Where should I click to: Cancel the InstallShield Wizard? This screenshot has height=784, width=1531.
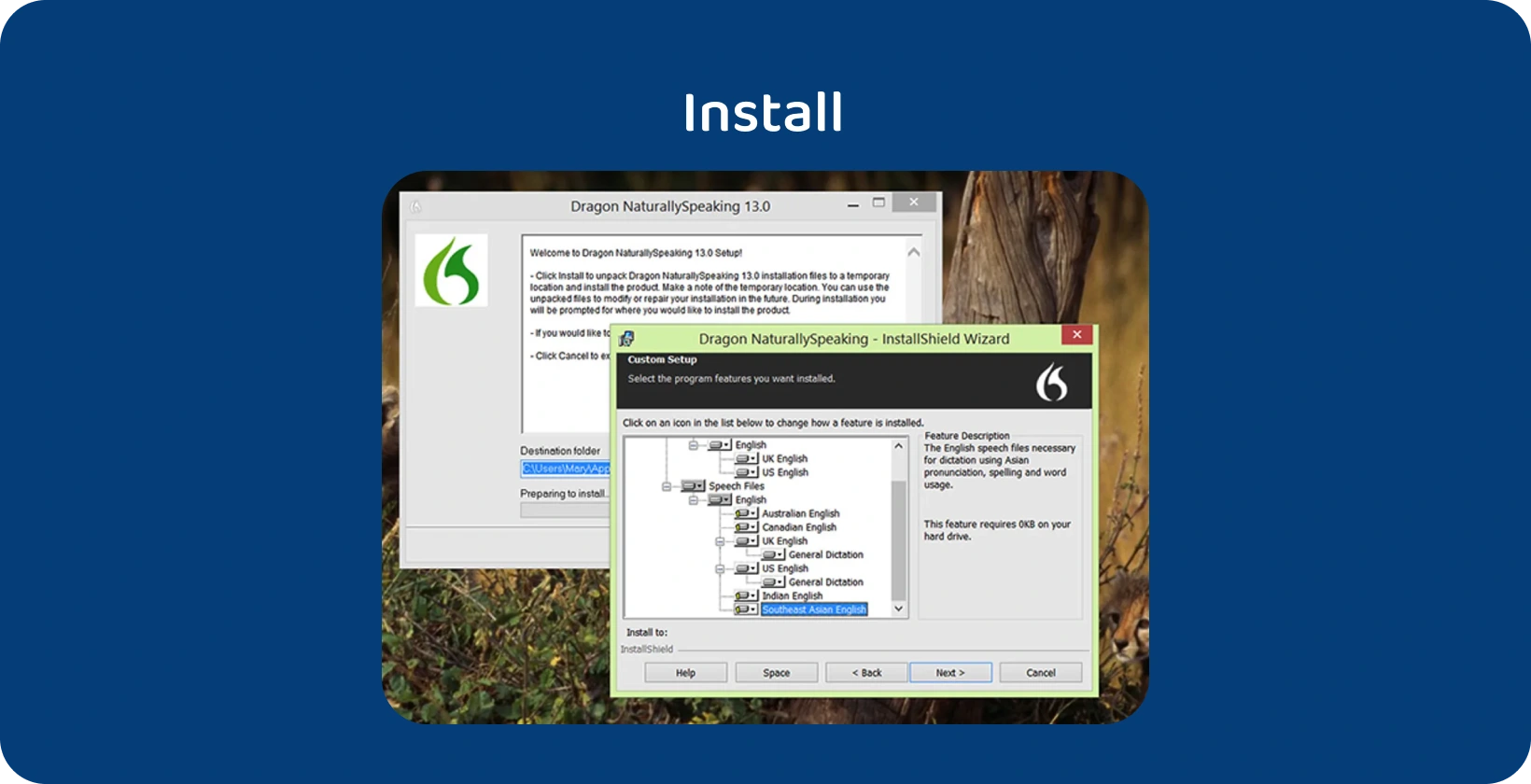pos(1041,673)
